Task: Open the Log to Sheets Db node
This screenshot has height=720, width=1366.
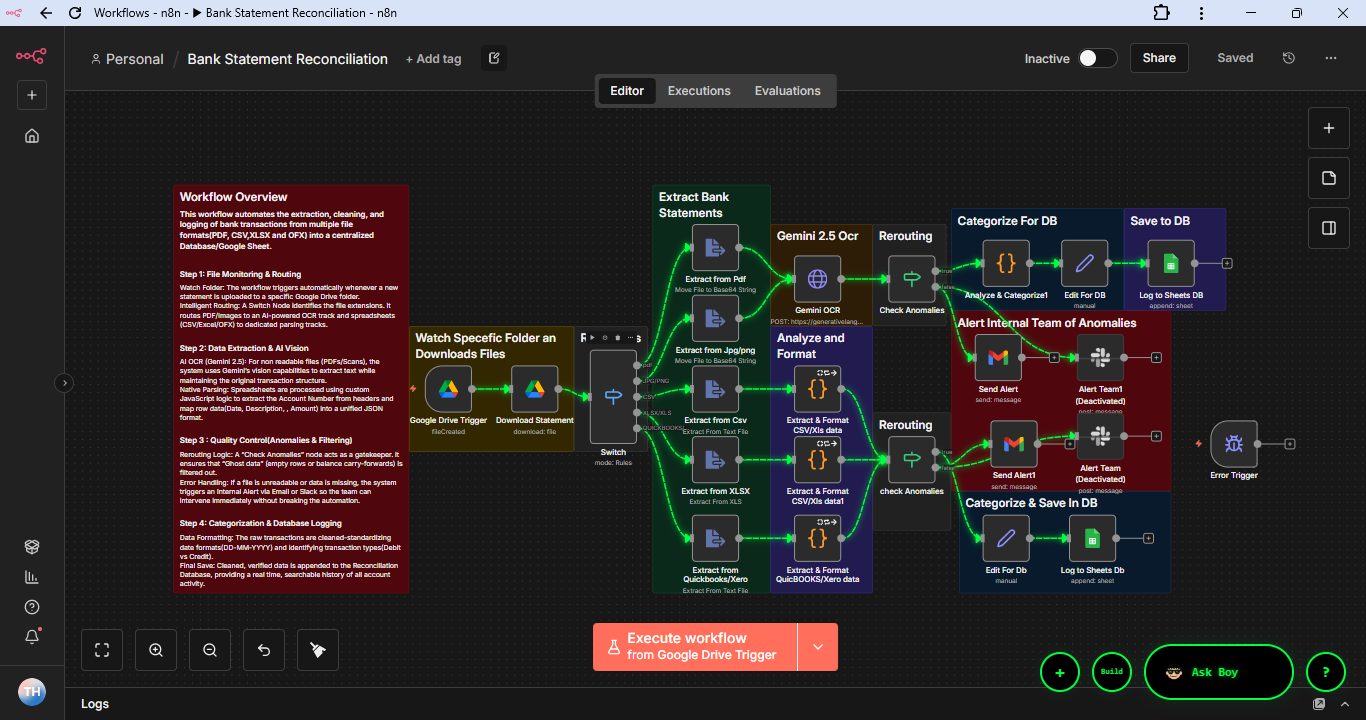Action: (x=1092, y=539)
